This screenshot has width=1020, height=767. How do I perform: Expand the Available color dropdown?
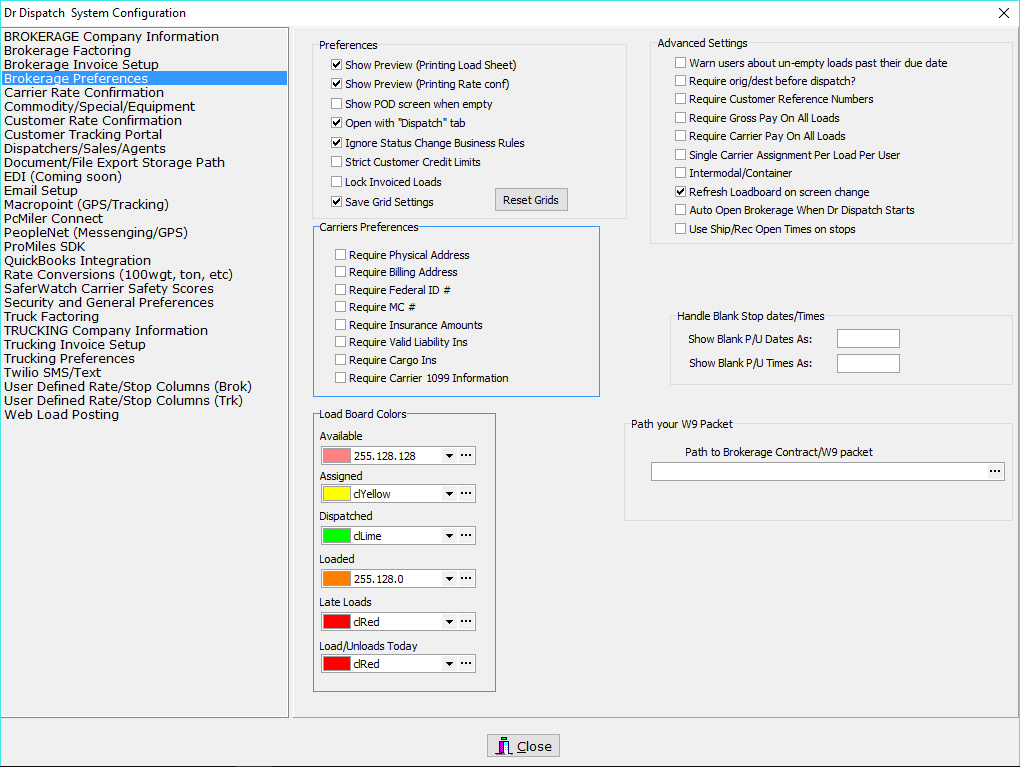point(449,456)
